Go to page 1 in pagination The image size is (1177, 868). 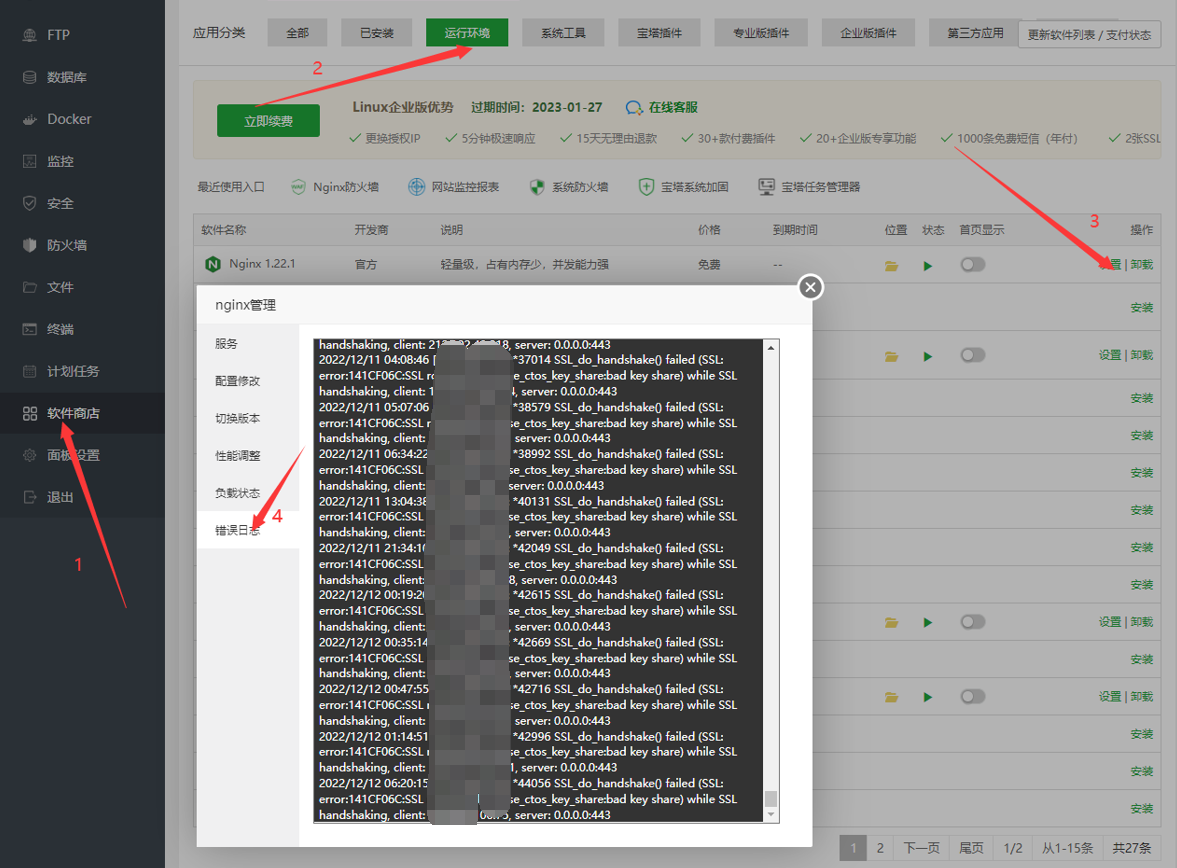pyautogui.click(x=853, y=848)
